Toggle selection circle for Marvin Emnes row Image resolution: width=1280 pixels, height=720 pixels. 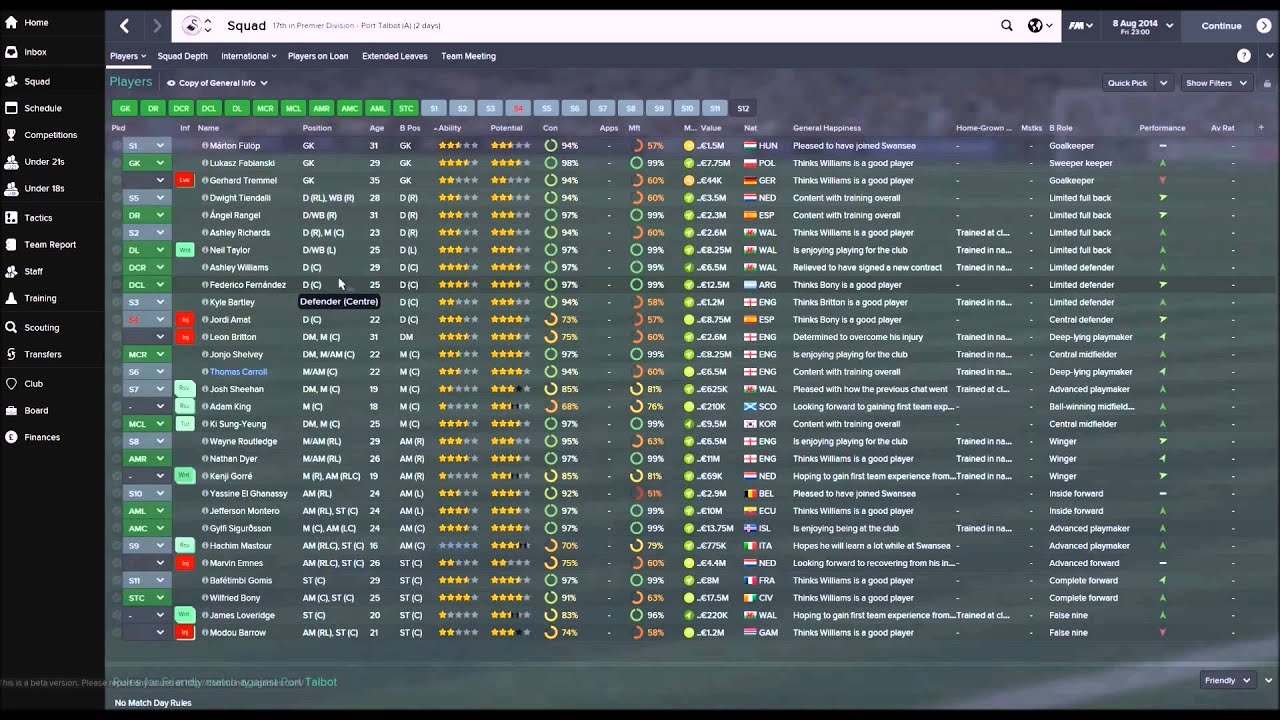click(117, 563)
